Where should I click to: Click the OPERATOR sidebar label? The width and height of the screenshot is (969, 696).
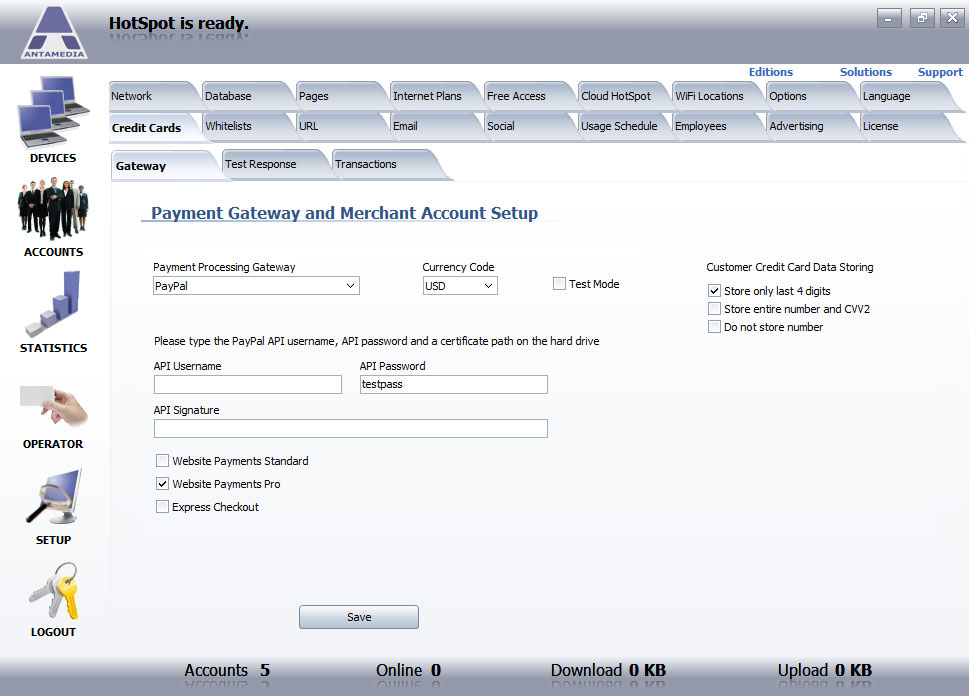(53, 444)
